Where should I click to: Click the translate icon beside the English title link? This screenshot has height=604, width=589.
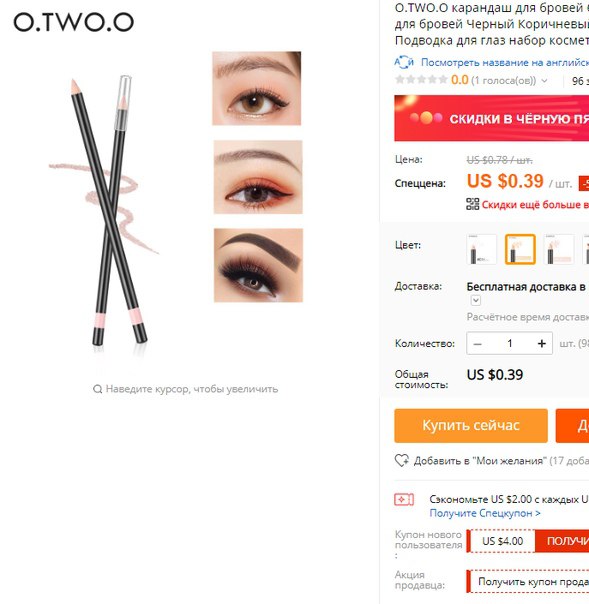pyautogui.click(x=404, y=62)
